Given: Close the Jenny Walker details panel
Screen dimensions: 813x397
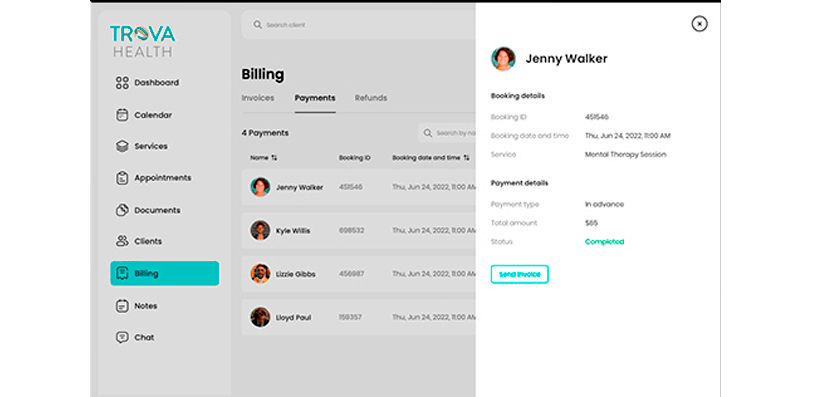Looking at the screenshot, I should point(699,24).
